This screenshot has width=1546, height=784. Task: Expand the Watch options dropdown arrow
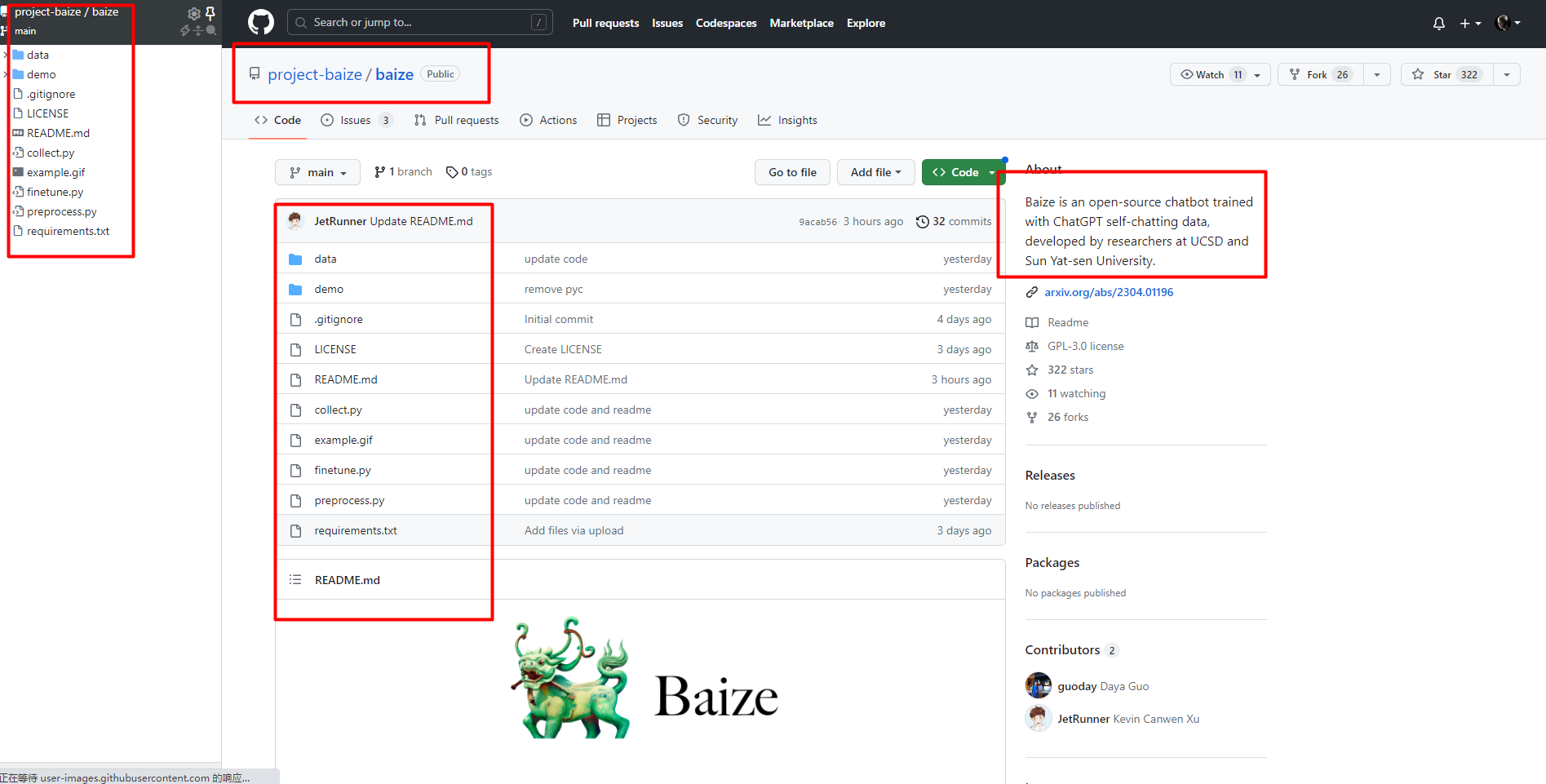point(1257,74)
